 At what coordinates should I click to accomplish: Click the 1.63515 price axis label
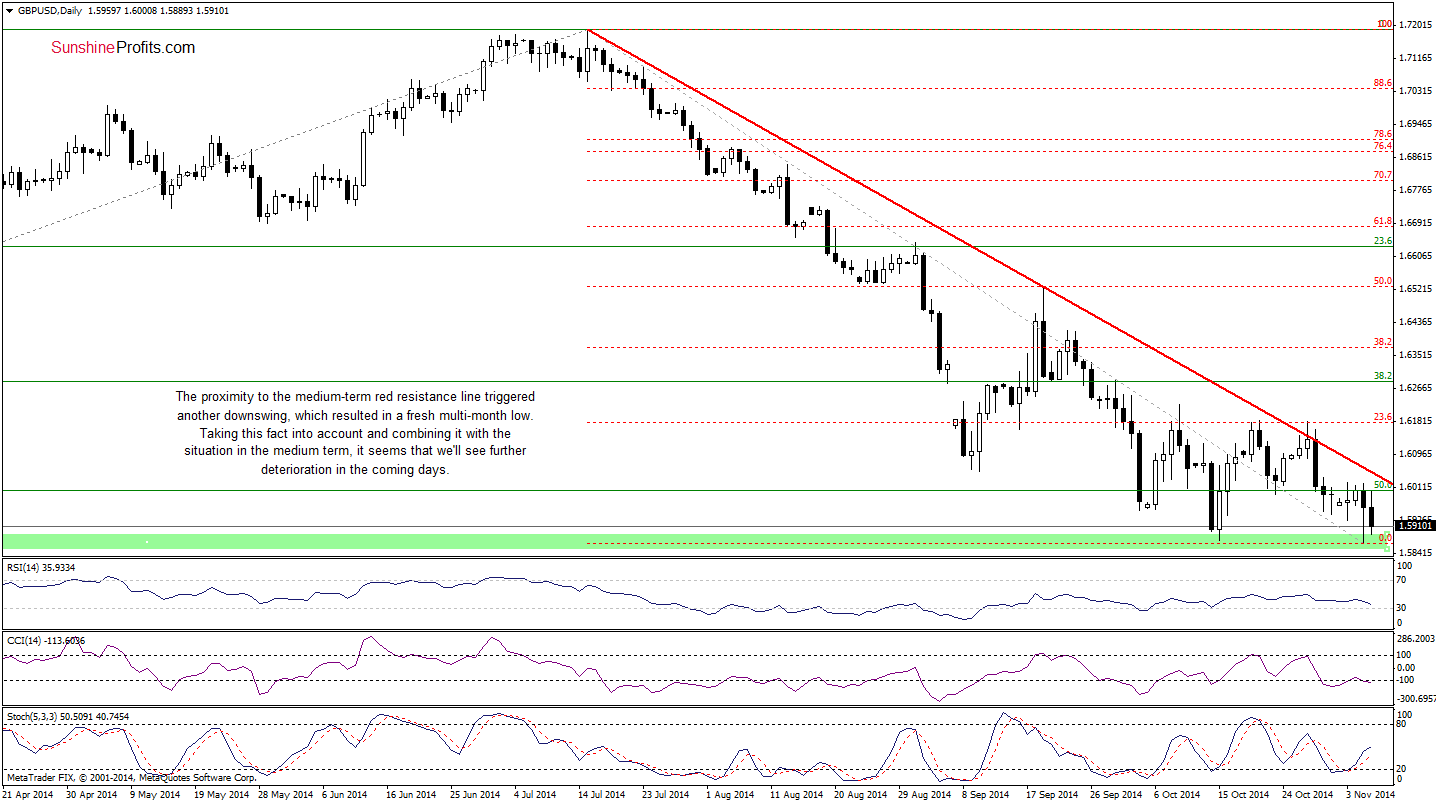(1417, 355)
